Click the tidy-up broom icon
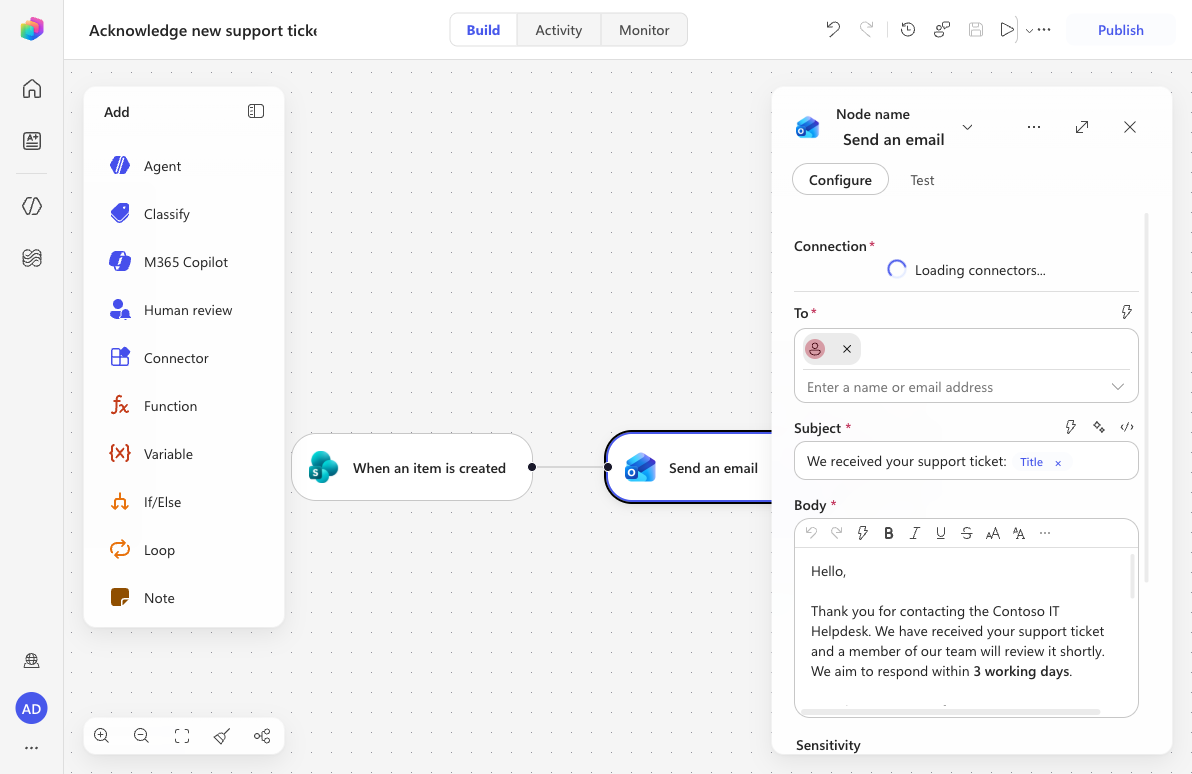 222,735
